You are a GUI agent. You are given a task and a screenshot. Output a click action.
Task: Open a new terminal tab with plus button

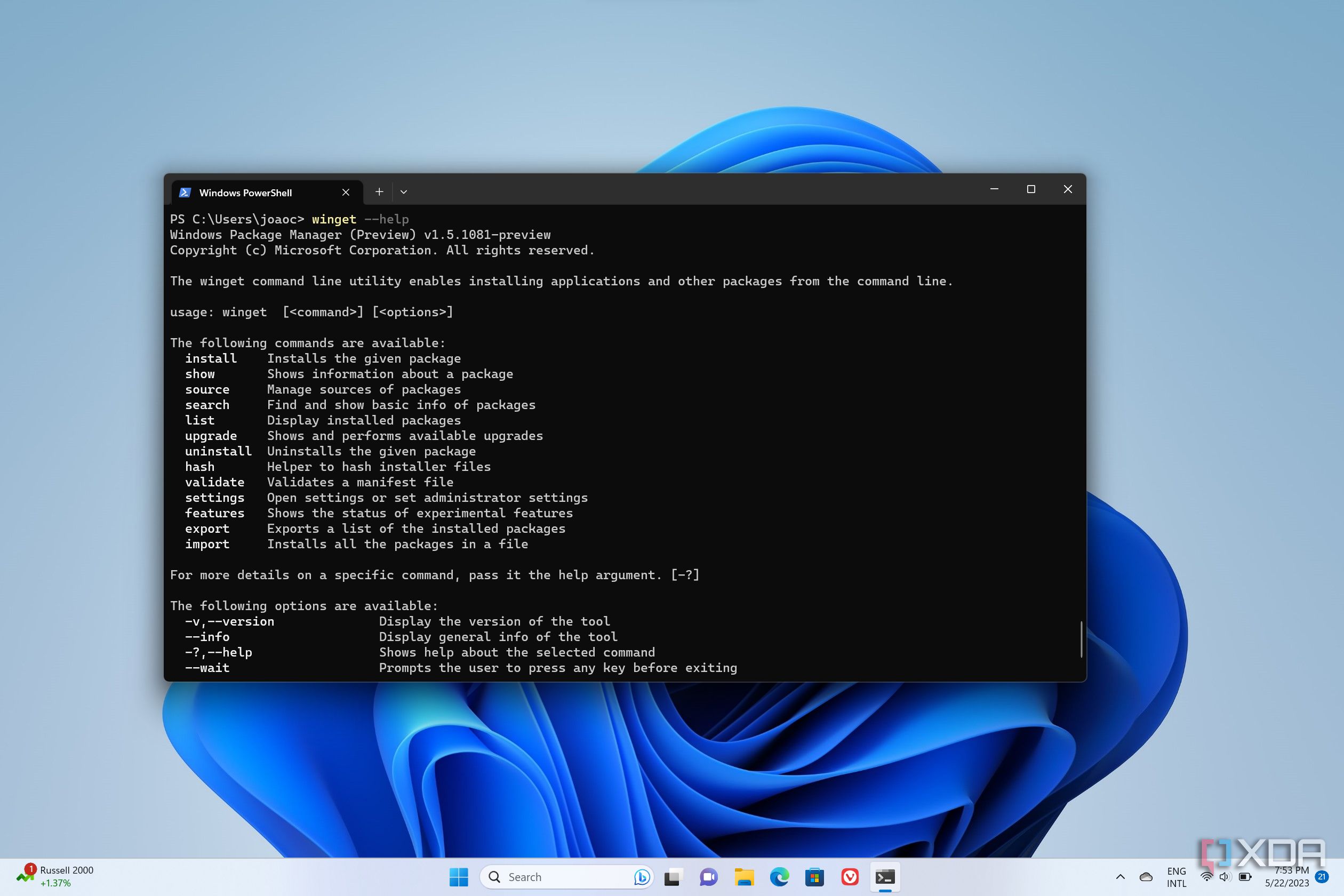[x=379, y=192]
